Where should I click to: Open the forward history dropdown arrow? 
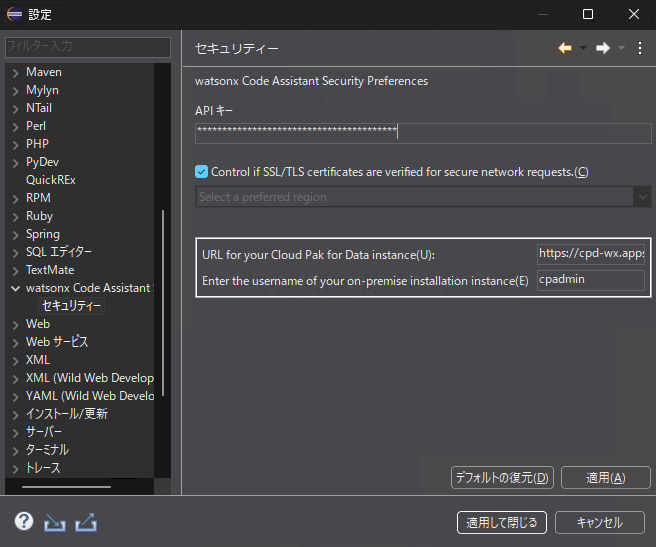click(x=621, y=48)
